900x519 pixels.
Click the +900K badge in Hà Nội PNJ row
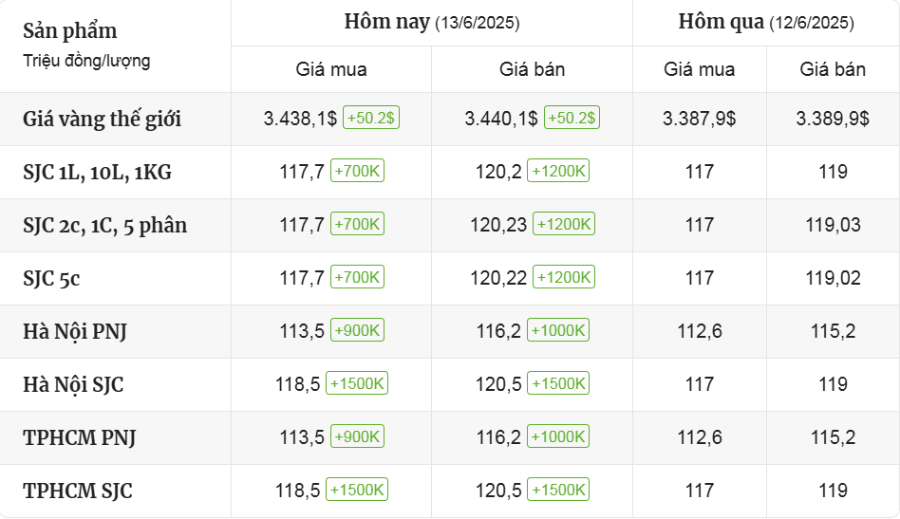pos(357,331)
